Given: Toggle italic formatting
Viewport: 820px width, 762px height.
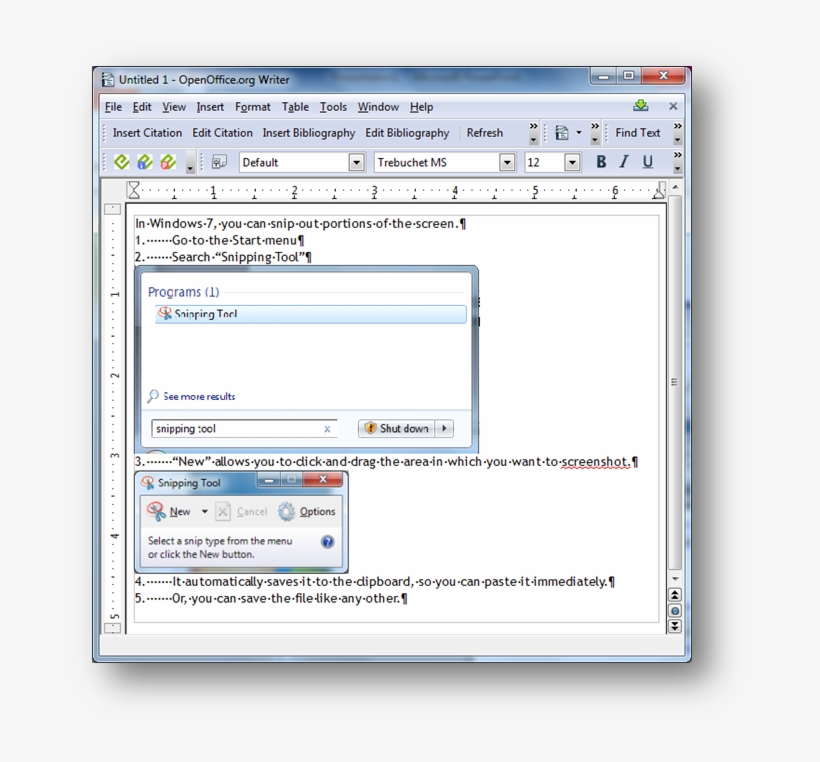Looking at the screenshot, I should (622, 161).
